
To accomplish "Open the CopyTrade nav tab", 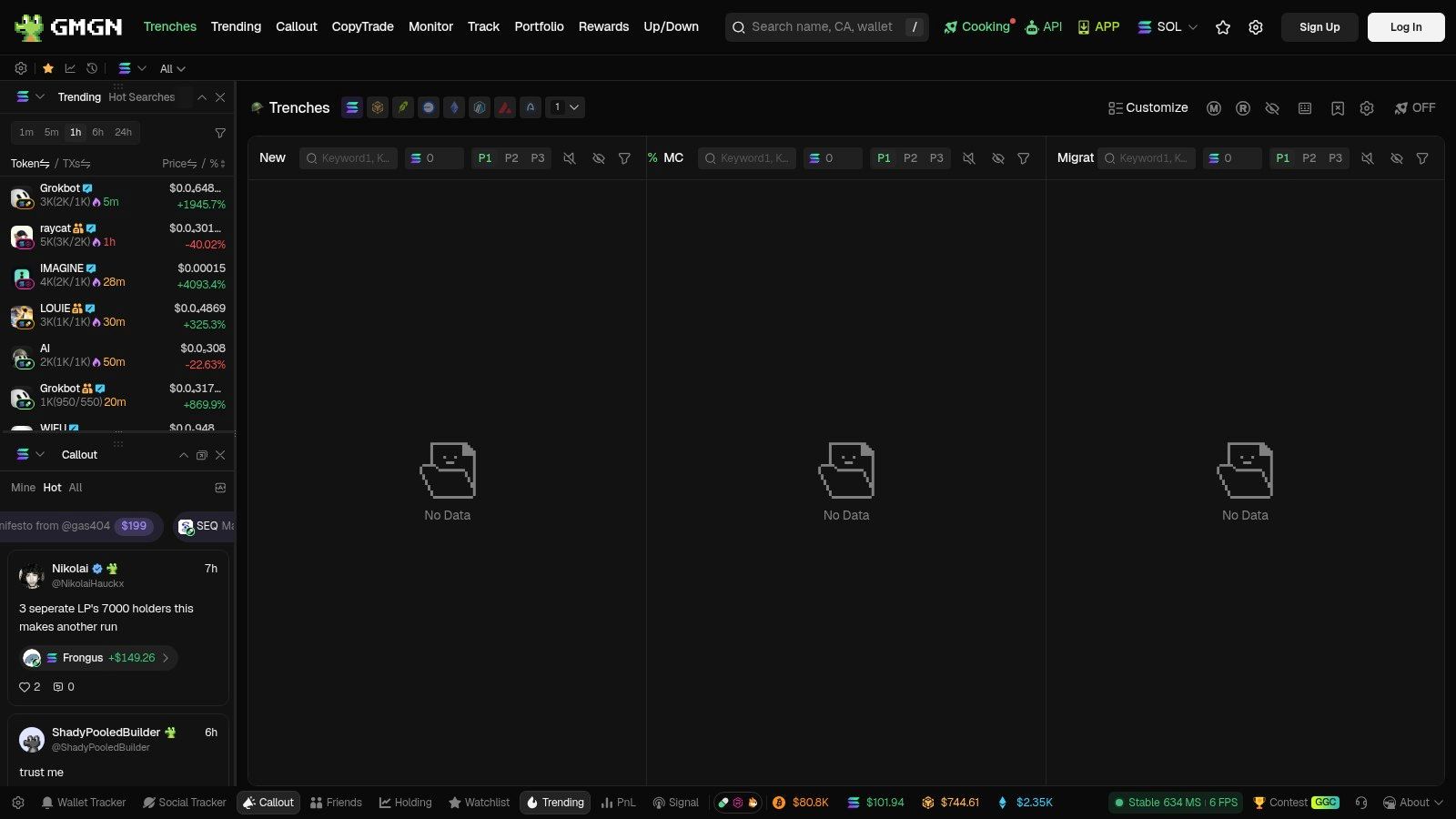I will (x=362, y=27).
